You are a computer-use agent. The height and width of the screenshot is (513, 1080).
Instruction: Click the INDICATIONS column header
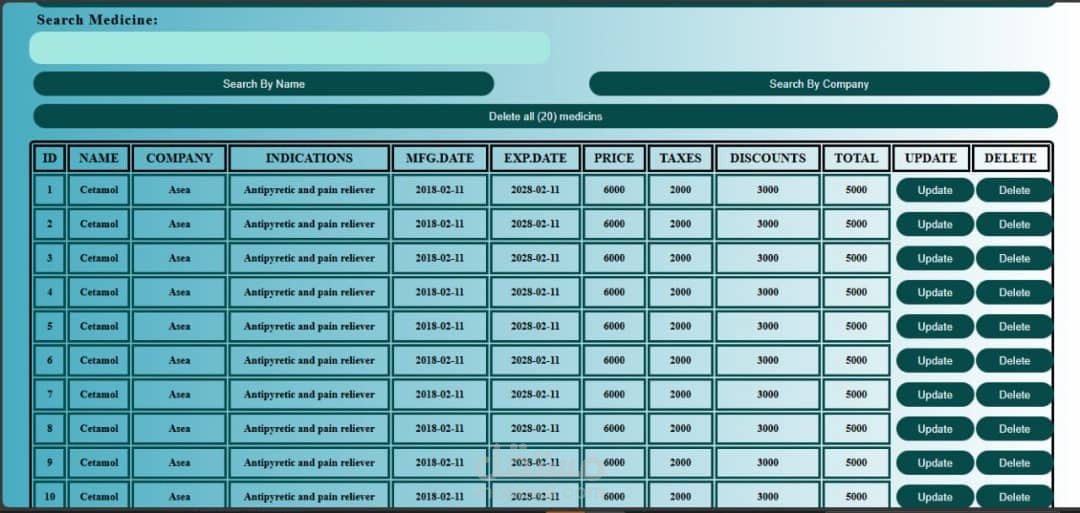point(309,158)
